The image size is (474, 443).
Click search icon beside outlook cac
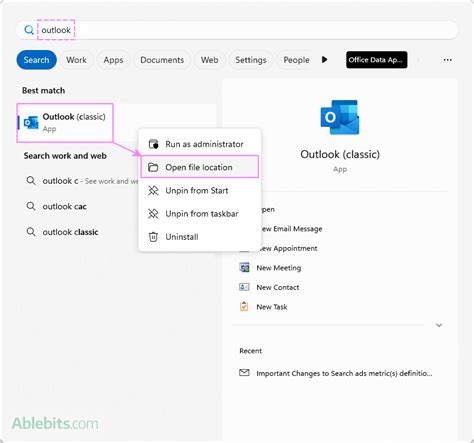(x=31, y=206)
